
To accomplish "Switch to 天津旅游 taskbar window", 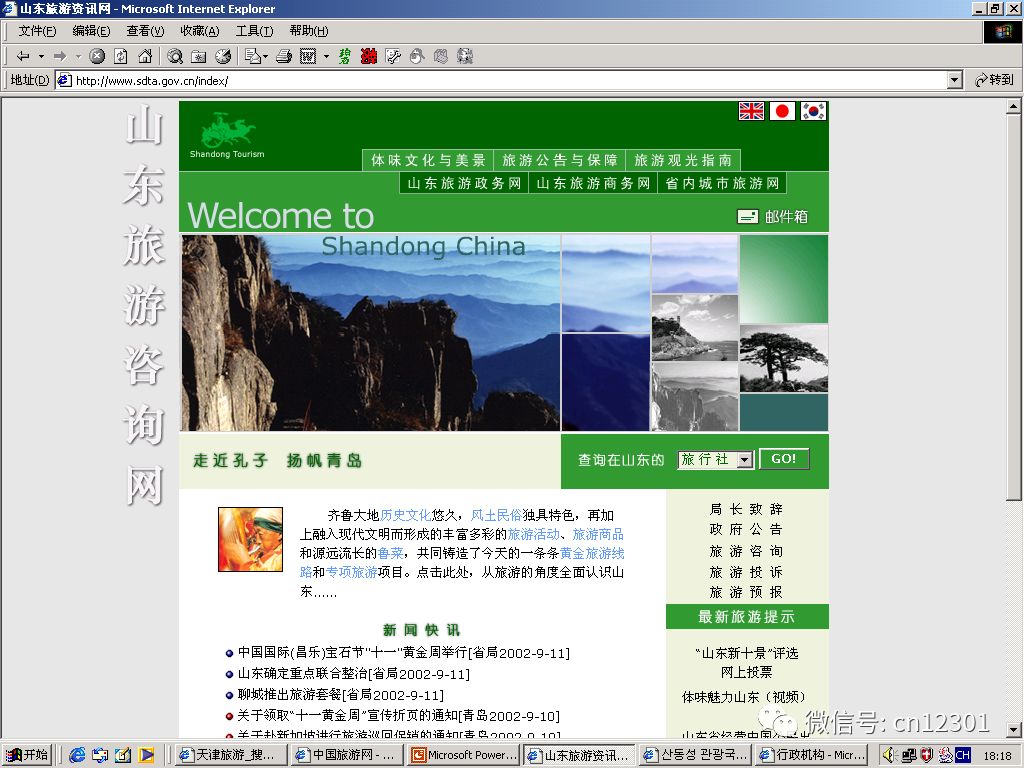I will (232, 755).
